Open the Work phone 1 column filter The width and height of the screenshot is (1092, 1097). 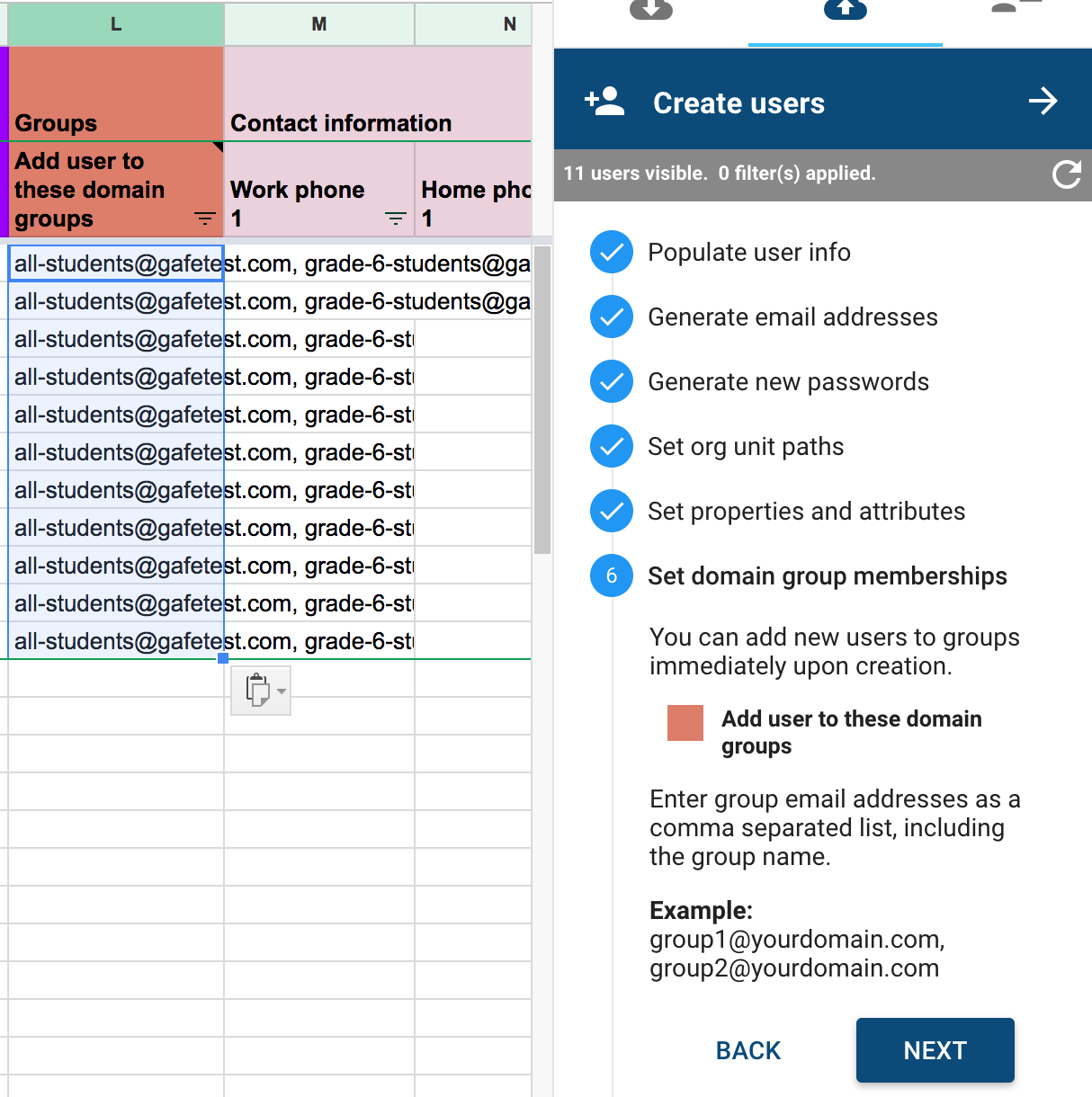click(395, 219)
